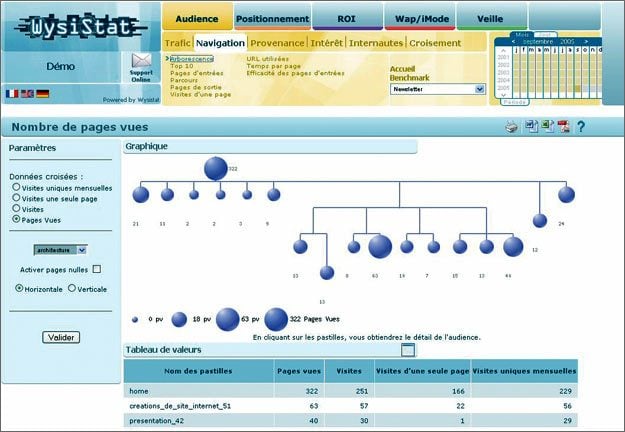The image size is (625, 432).
Task: Export report as PDF
Action: click(563, 126)
